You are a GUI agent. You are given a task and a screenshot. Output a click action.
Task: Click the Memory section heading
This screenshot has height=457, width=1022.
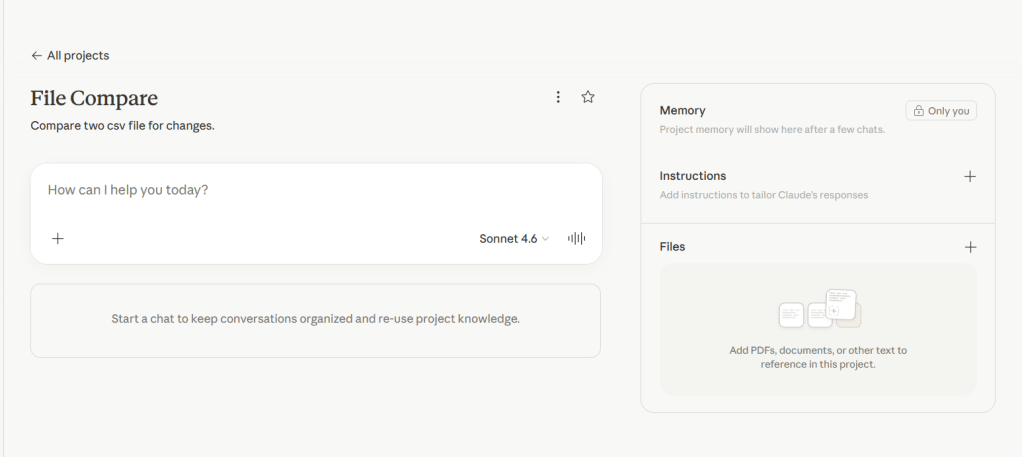(682, 111)
